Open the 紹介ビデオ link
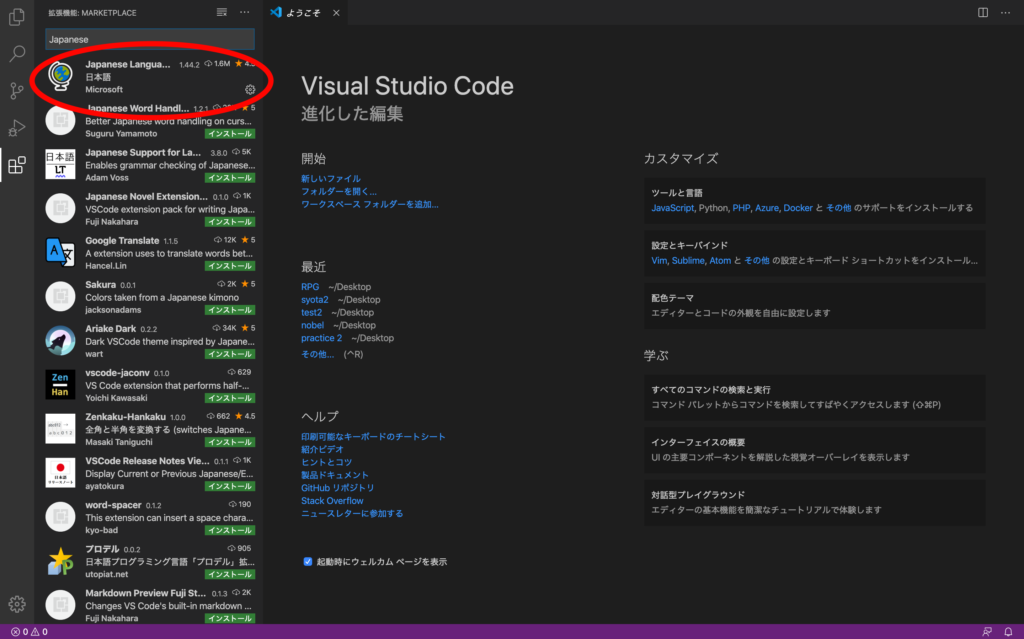1024x639 pixels. tap(322, 450)
